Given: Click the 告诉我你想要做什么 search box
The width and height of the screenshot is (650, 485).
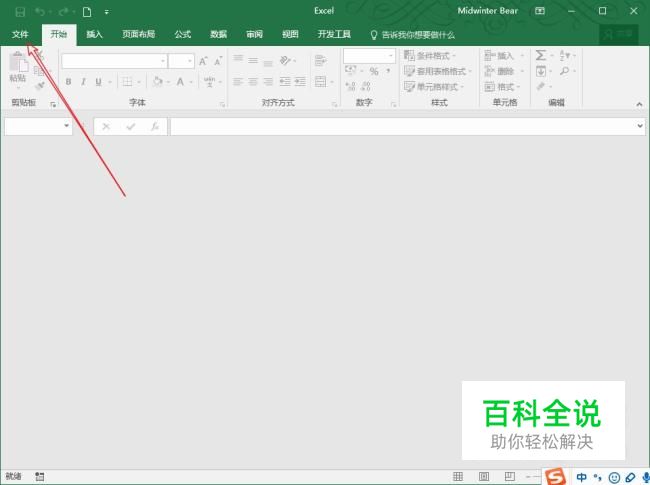Looking at the screenshot, I should coord(413,35).
